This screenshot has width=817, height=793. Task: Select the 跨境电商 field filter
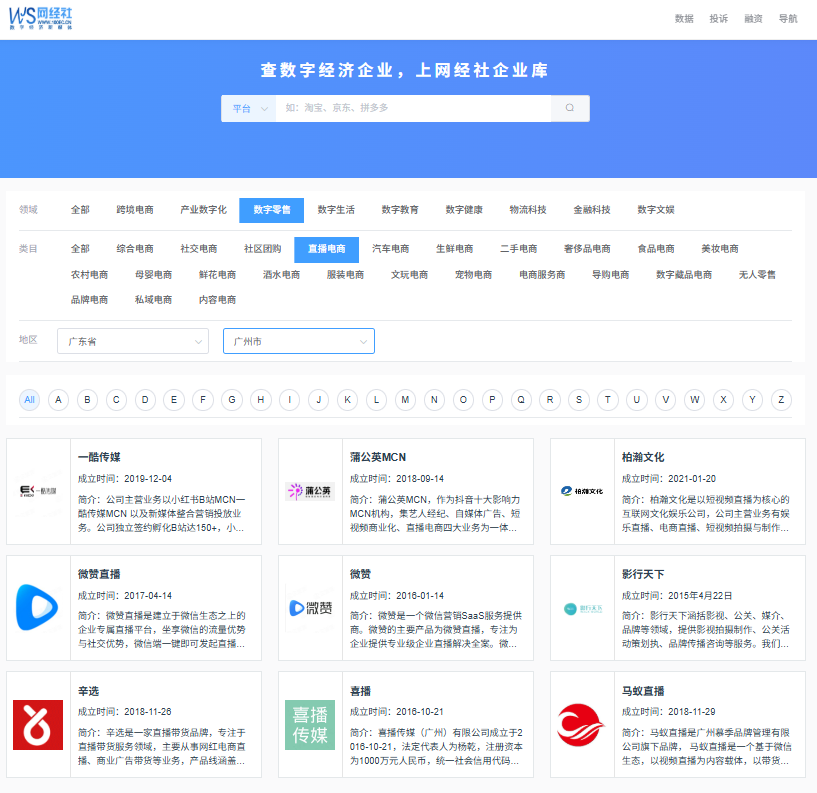click(x=135, y=210)
